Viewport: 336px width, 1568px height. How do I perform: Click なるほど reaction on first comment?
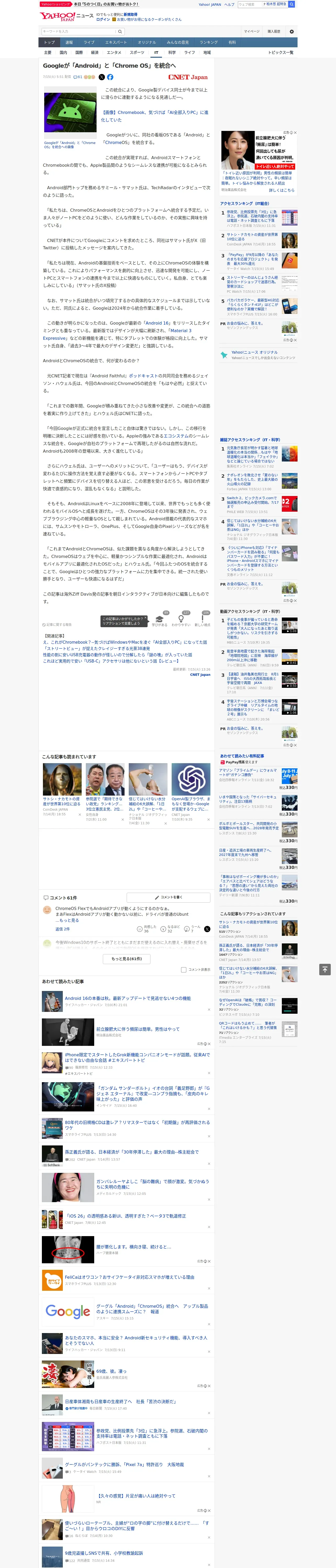(x=170, y=929)
